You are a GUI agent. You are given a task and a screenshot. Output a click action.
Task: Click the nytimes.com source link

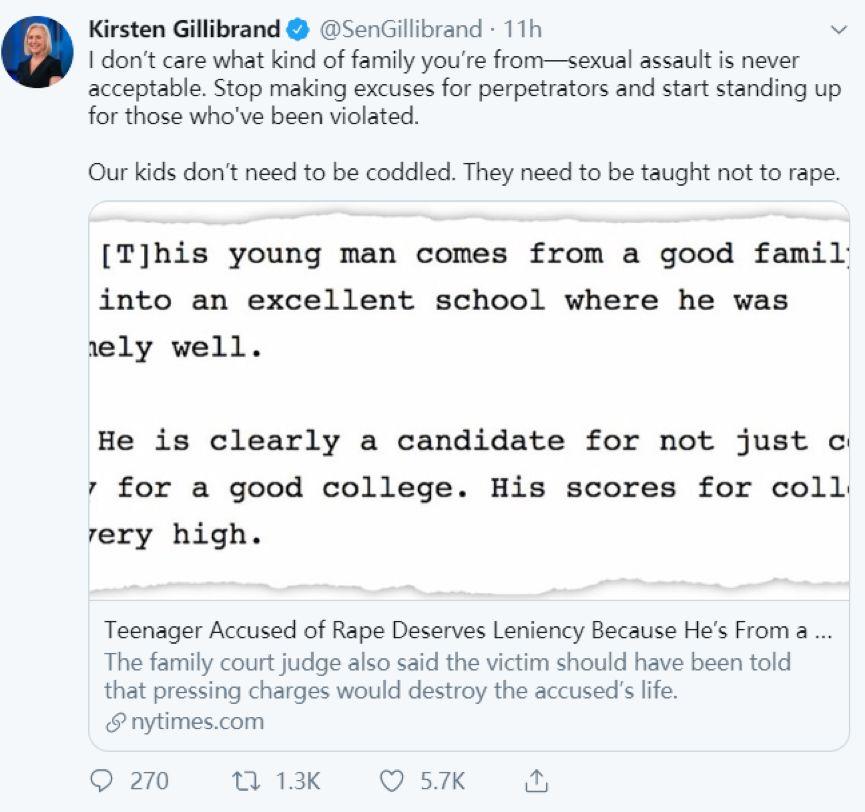coord(196,721)
